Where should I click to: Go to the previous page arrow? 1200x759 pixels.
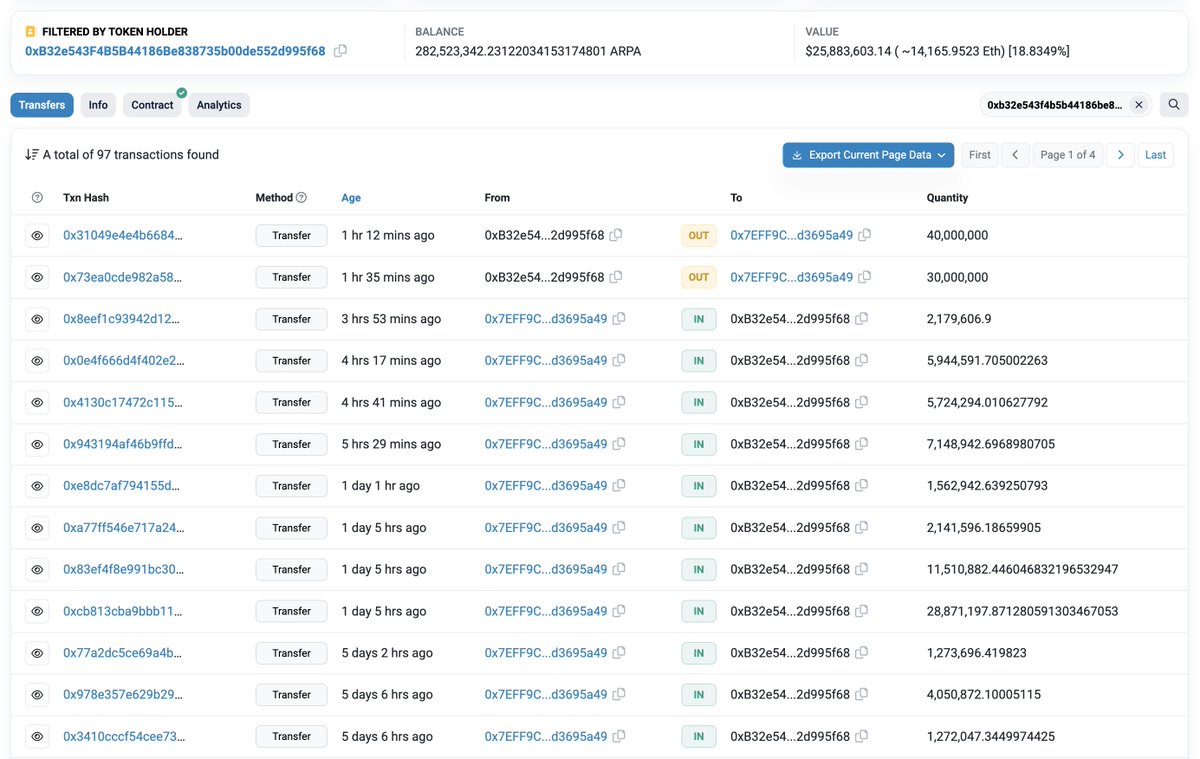click(x=1015, y=155)
